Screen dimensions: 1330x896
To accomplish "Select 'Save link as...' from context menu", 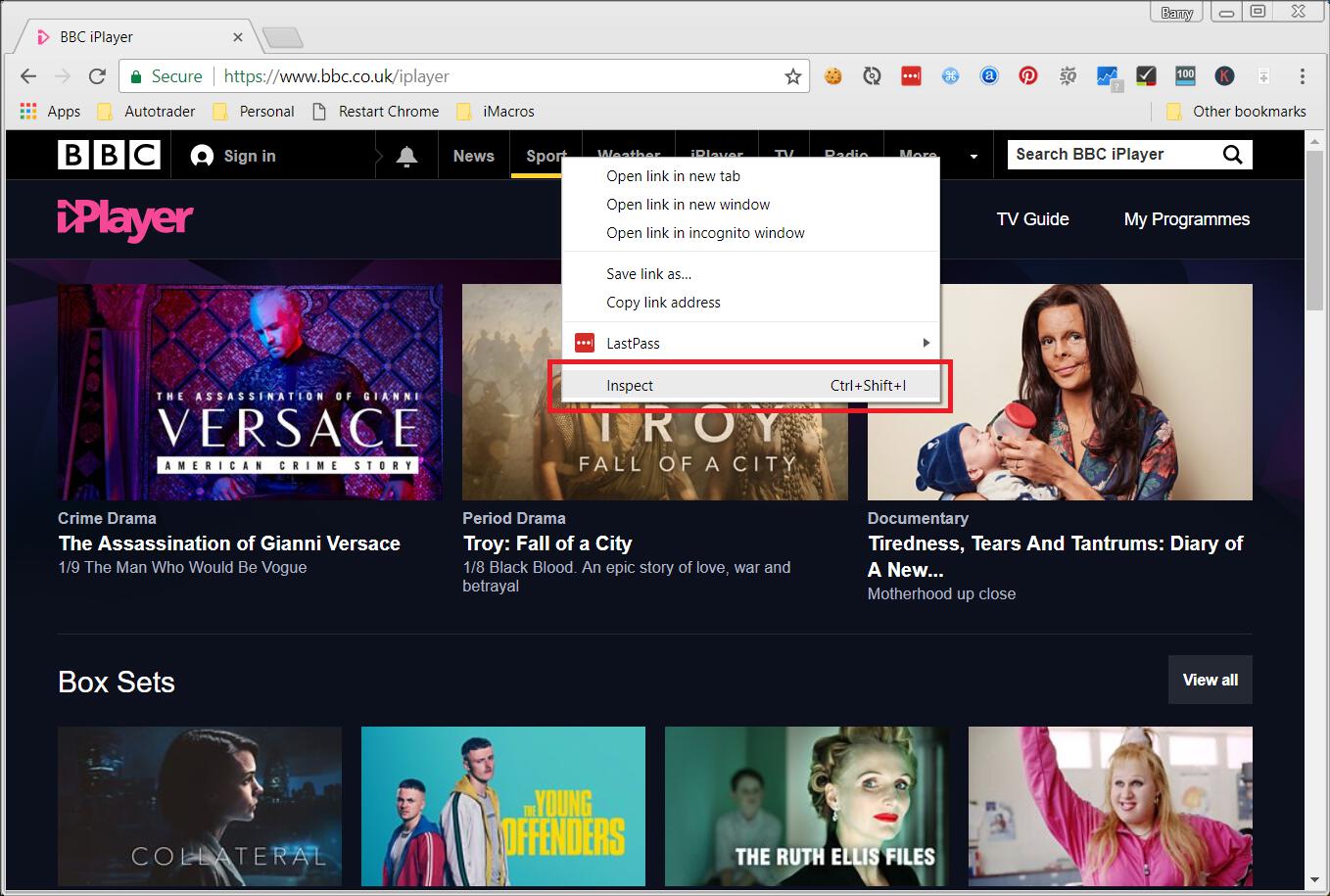I will point(750,274).
